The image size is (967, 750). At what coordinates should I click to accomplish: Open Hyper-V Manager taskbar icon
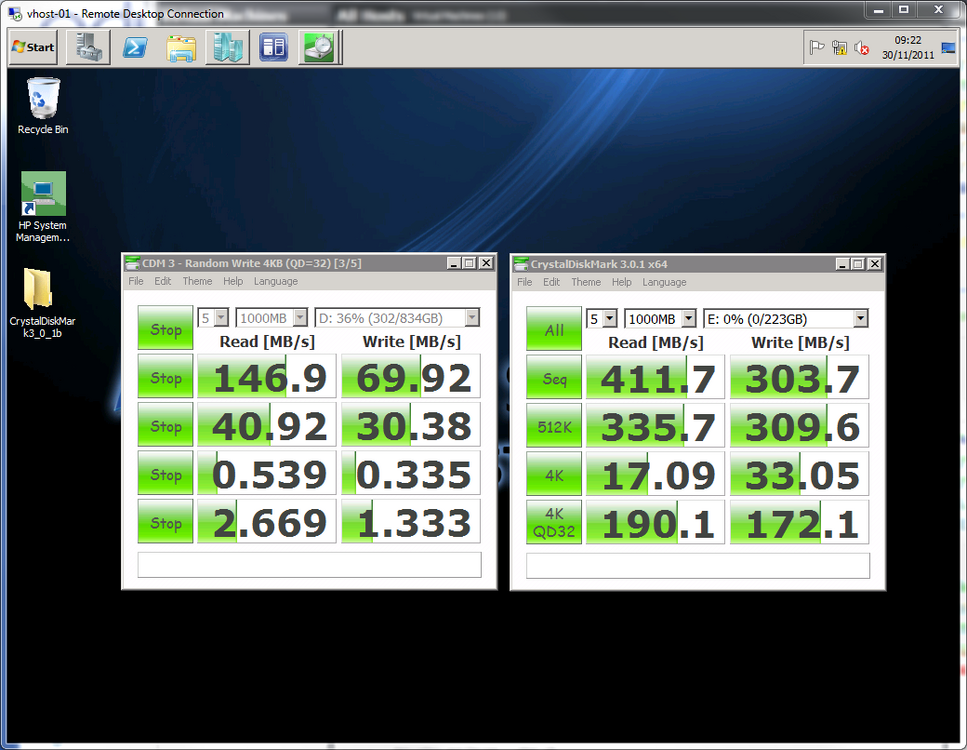click(x=228, y=47)
